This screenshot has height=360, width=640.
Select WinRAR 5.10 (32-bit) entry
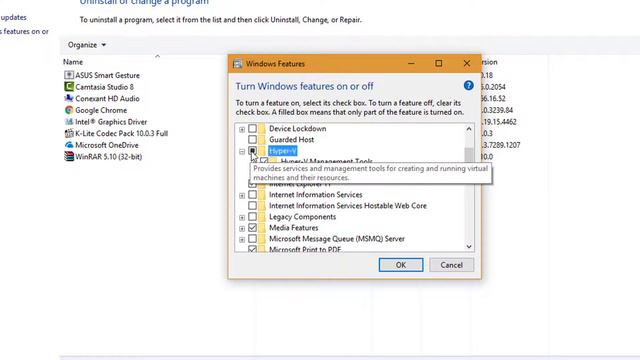(109, 157)
